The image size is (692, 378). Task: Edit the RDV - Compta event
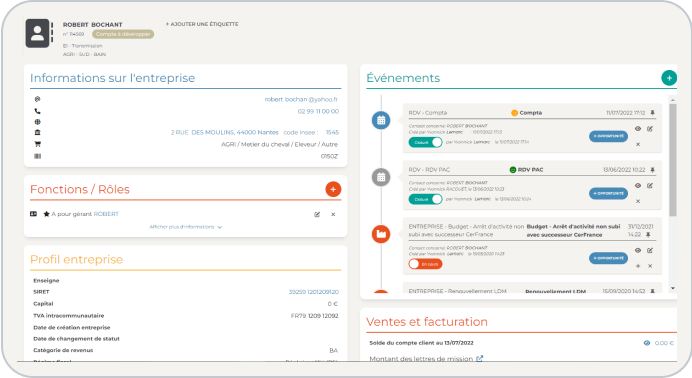point(650,129)
